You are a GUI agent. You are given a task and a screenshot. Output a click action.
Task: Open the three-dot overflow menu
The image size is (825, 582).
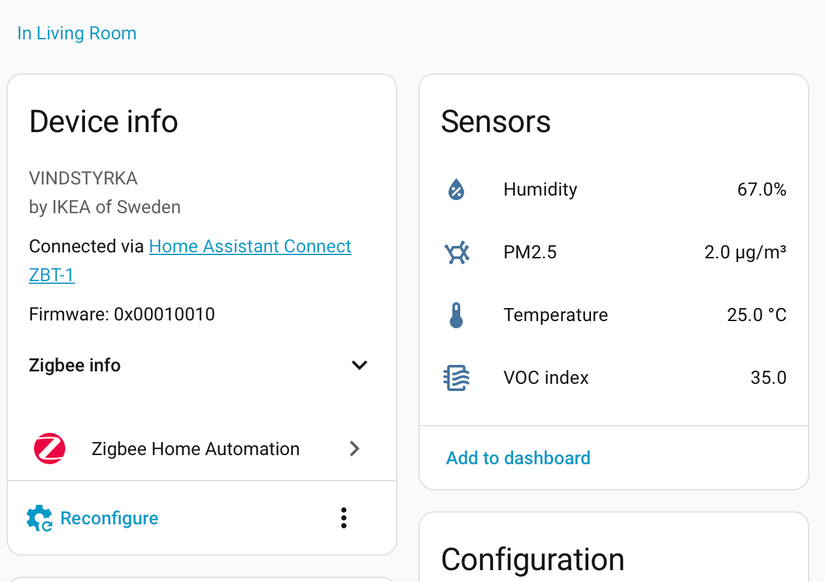point(343,518)
